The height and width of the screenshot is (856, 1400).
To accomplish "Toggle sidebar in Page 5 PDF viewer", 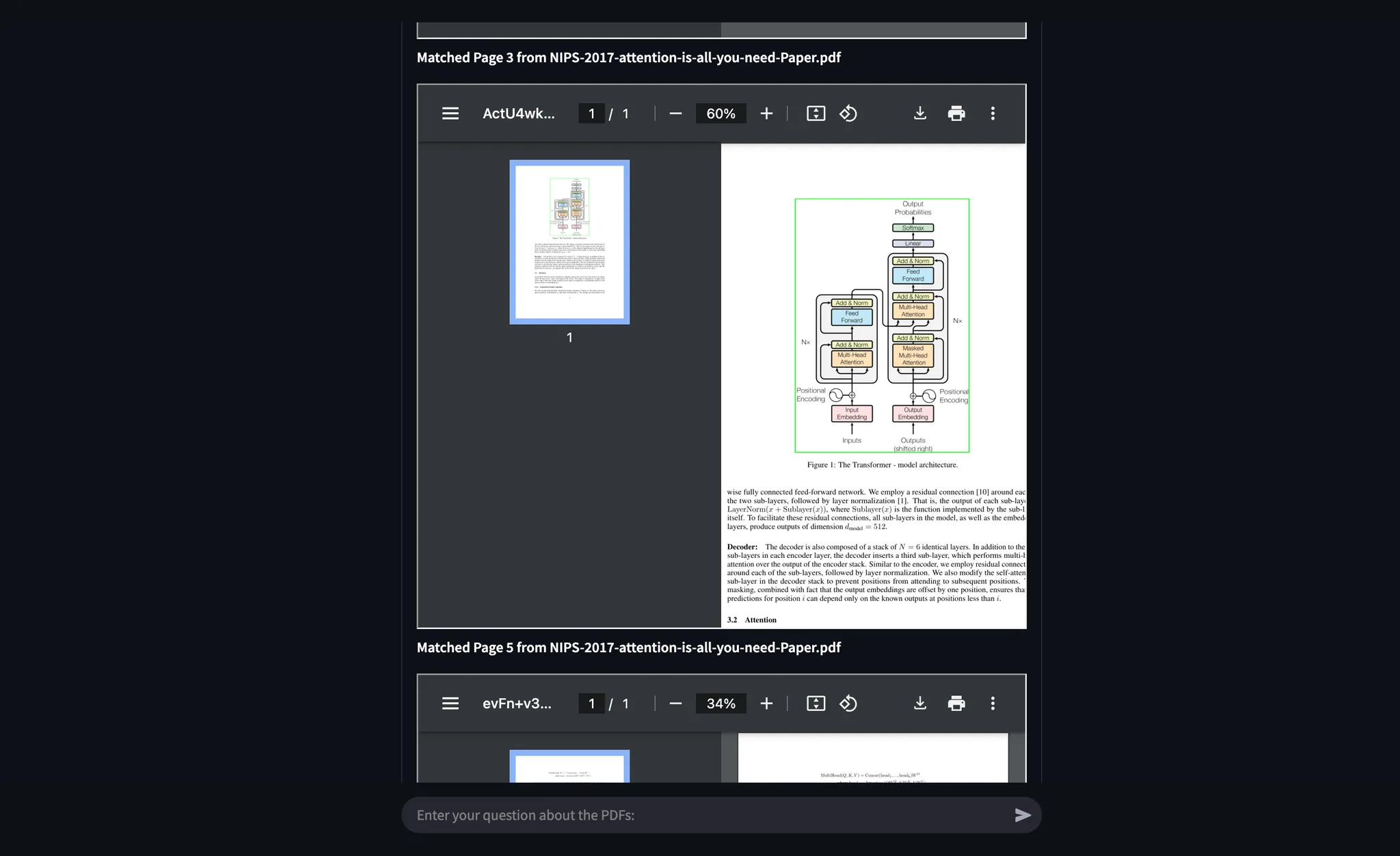I will point(450,704).
